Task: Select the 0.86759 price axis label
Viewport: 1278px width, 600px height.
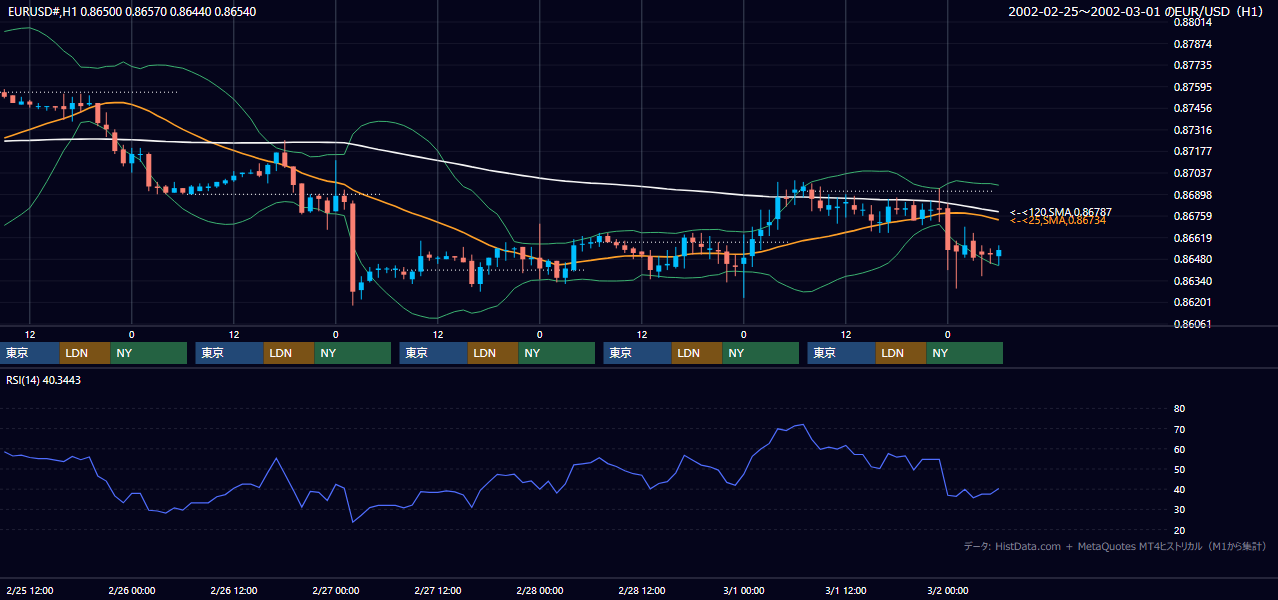Action: tap(1192, 216)
